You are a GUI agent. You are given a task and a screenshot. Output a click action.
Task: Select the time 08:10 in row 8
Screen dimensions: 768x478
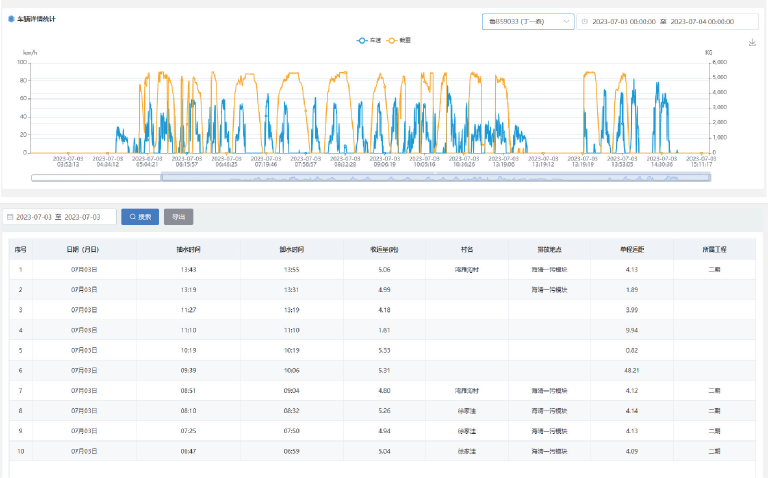click(x=189, y=410)
